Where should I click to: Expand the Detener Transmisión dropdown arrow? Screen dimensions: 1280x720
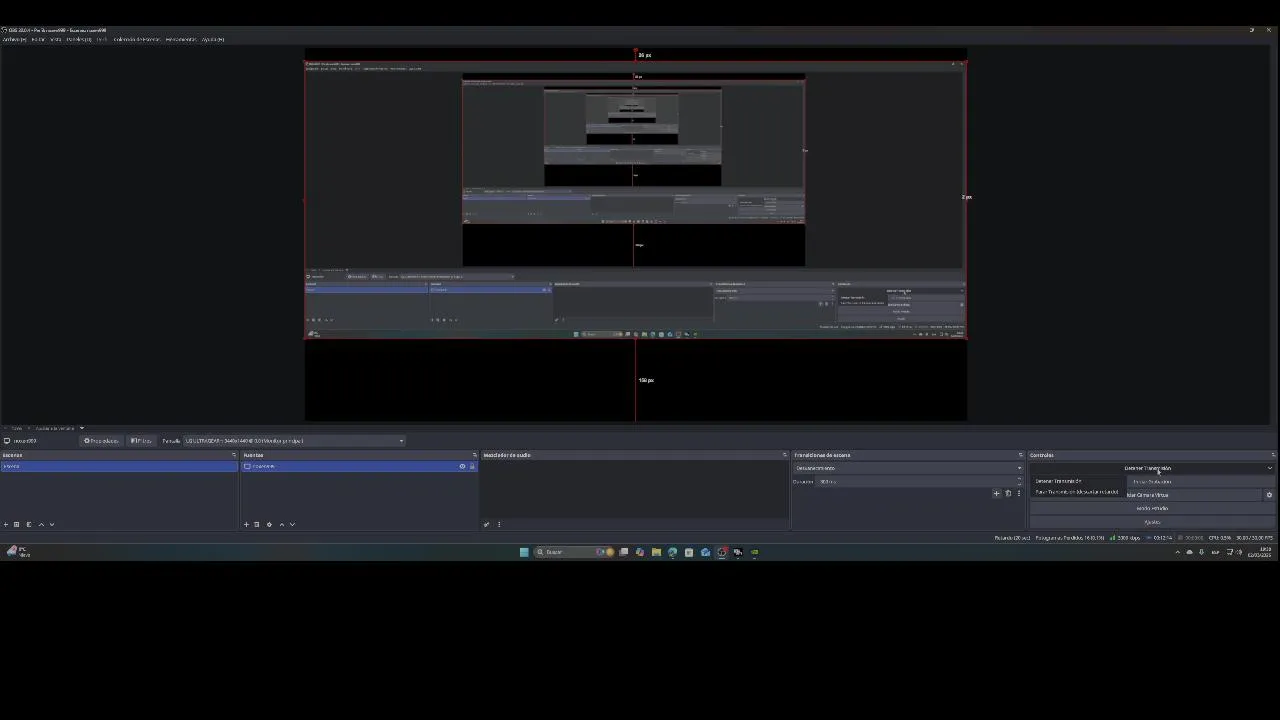pos(1270,468)
